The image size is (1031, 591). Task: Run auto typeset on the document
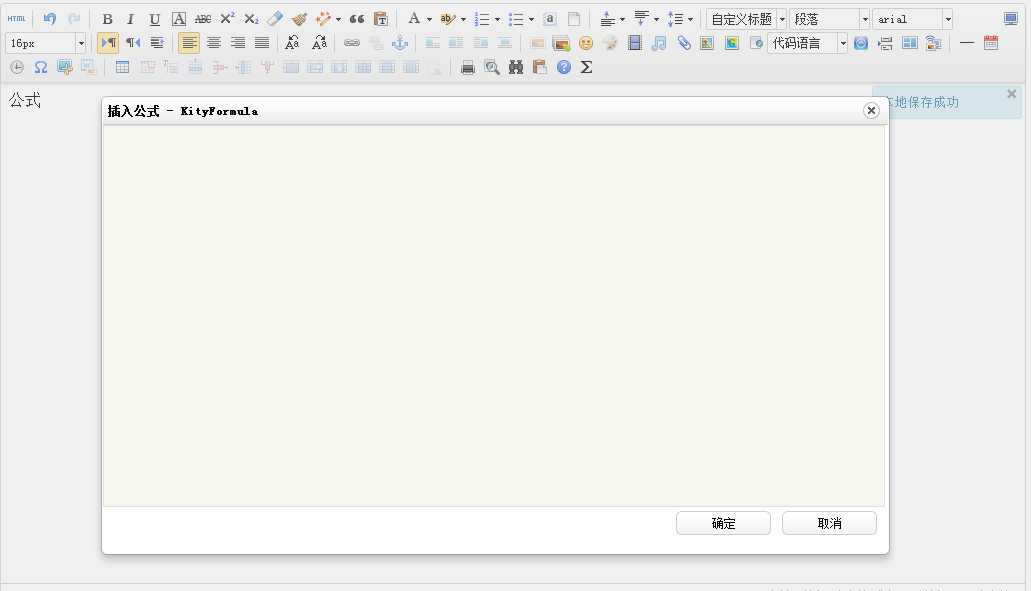(324, 19)
